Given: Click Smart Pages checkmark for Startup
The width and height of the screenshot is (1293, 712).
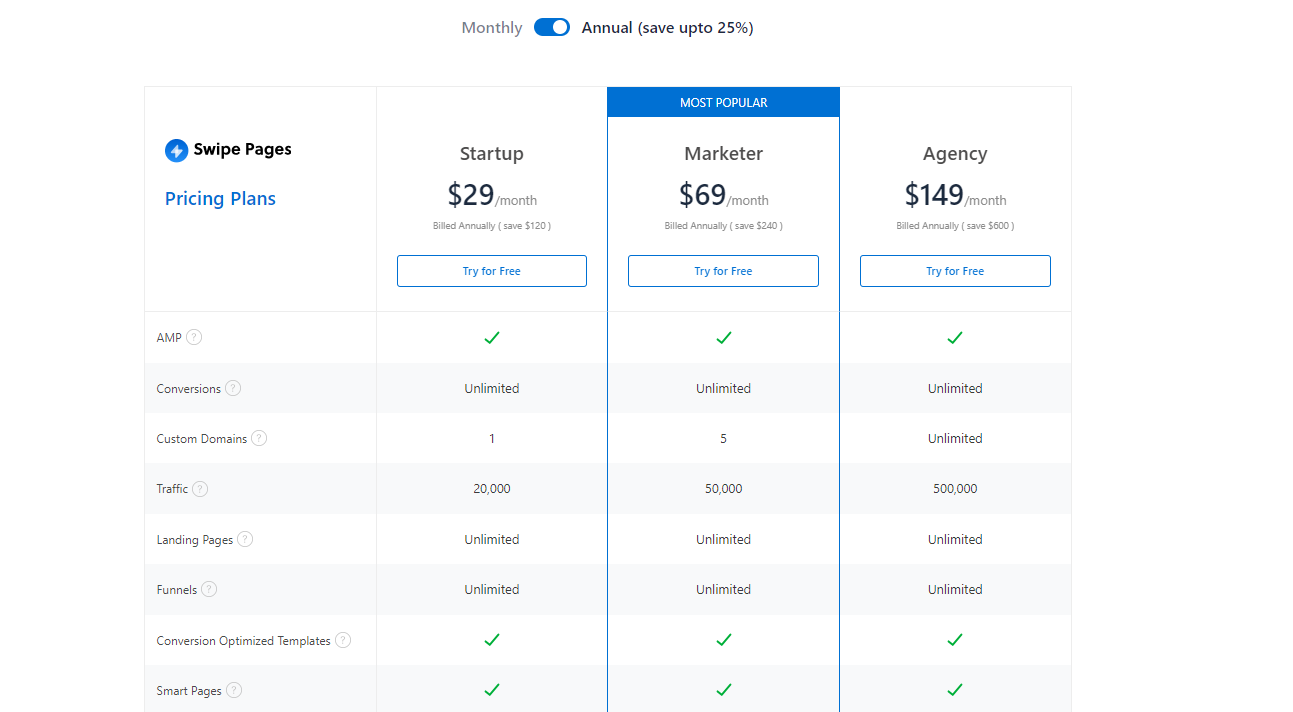Looking at the screenshot, I should pos(492,690).
